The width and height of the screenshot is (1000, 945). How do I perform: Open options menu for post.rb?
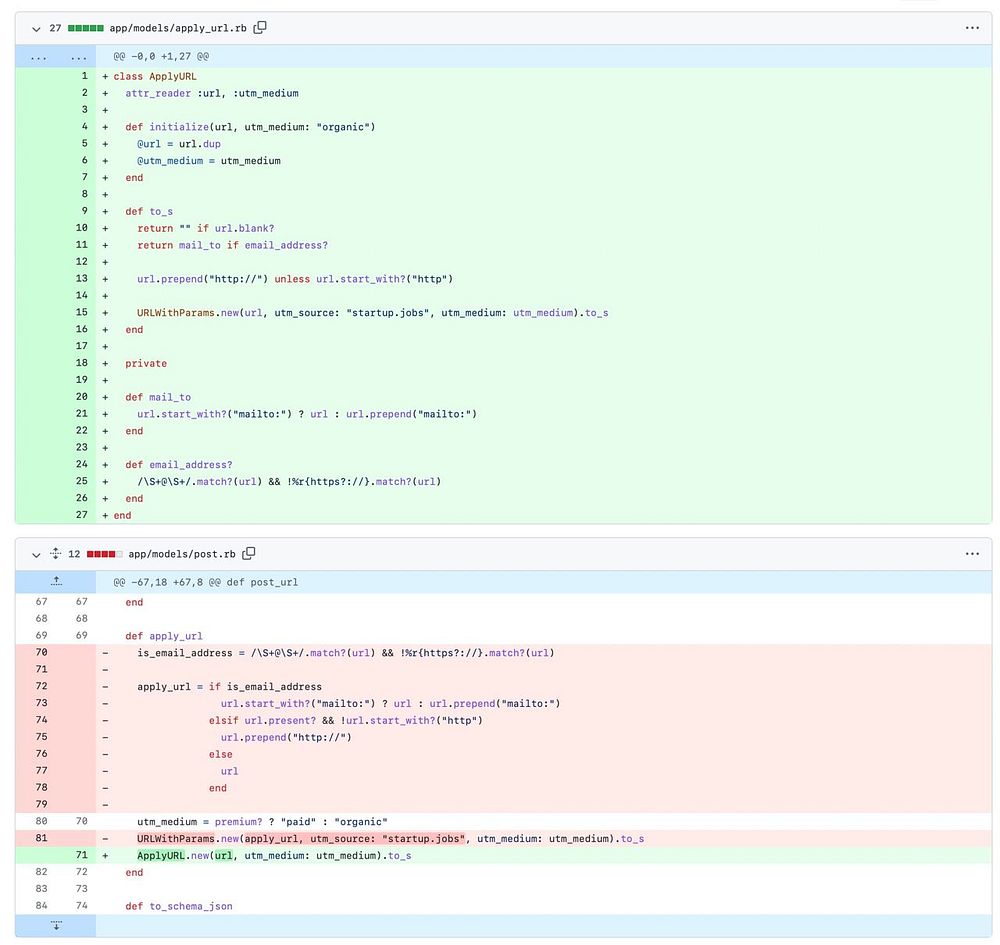pos(972,553)
